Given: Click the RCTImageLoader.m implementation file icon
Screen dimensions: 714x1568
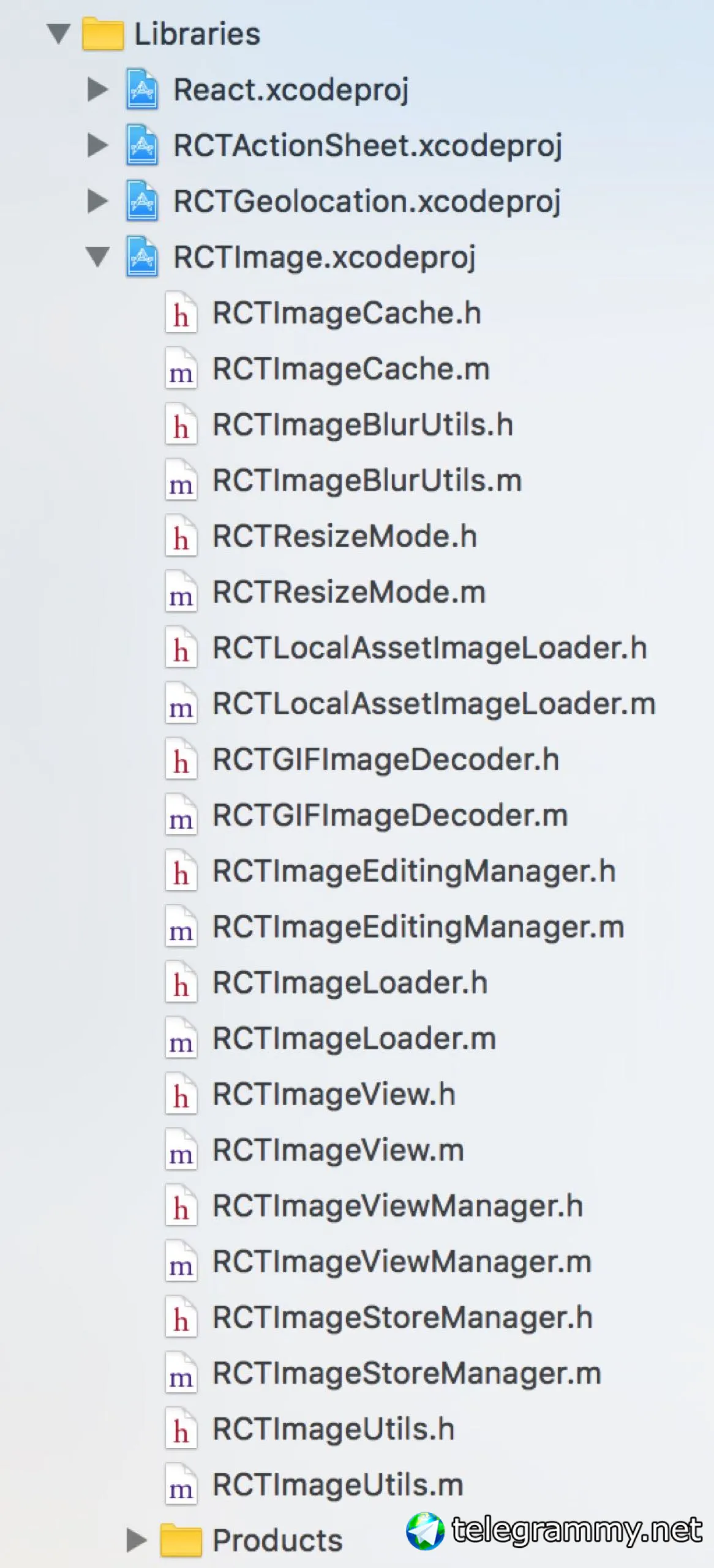Looking at the screenshot, I should point(181,1039).
